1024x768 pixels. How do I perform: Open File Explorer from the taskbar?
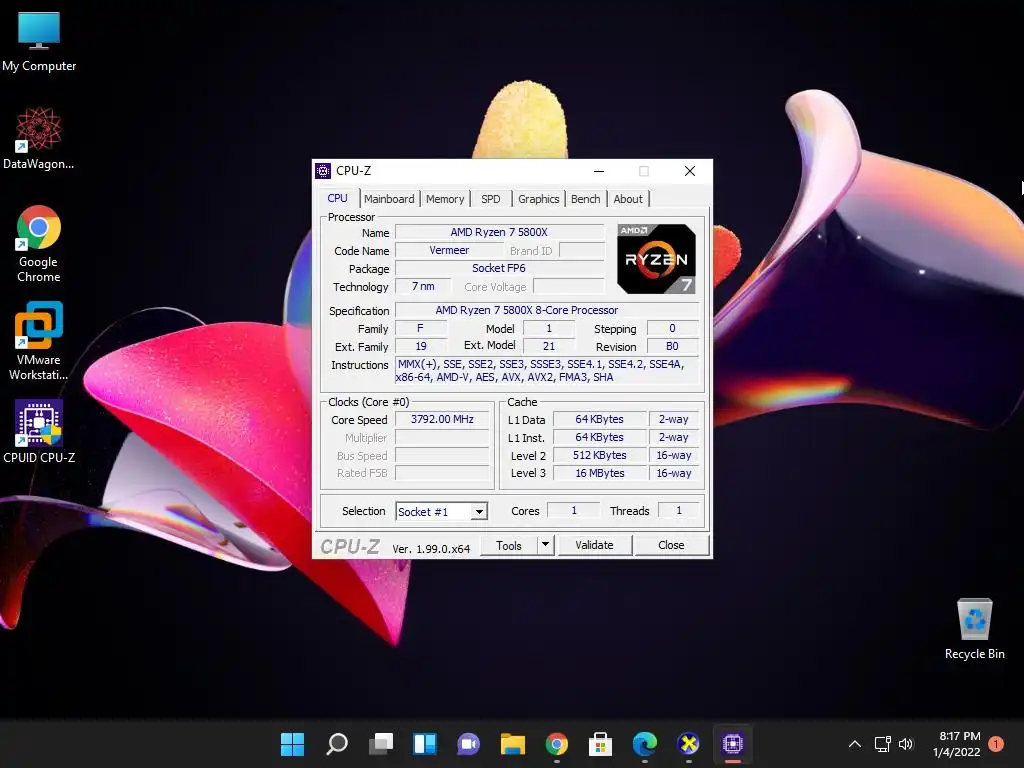tap(513, 744)
